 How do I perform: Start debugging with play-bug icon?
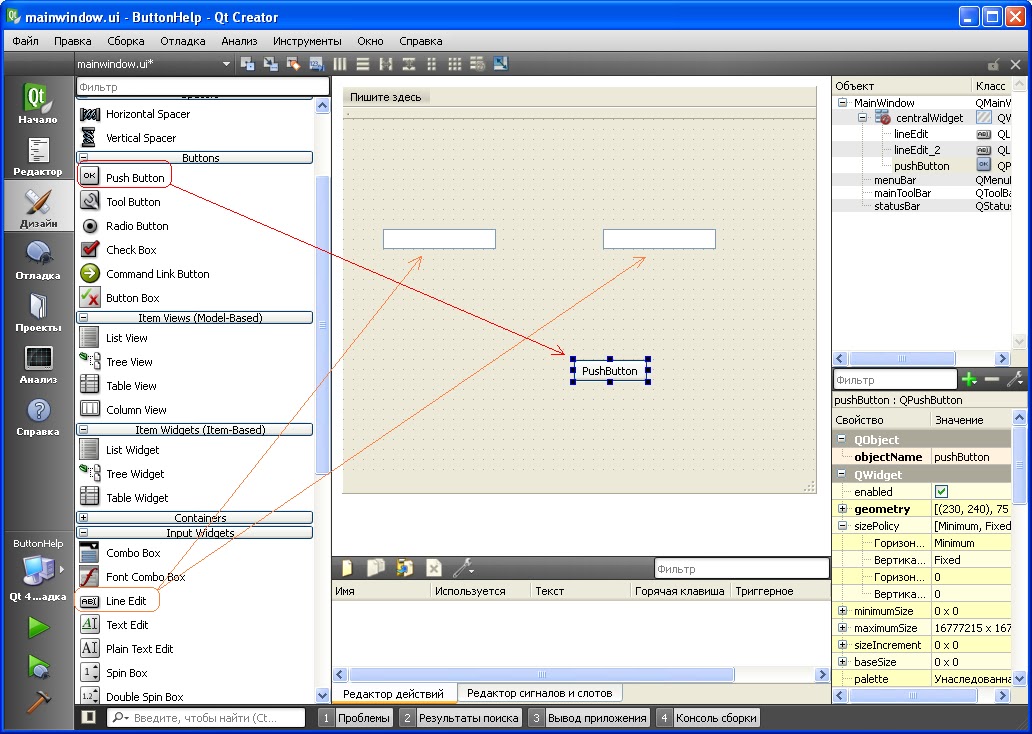[38, 666]
